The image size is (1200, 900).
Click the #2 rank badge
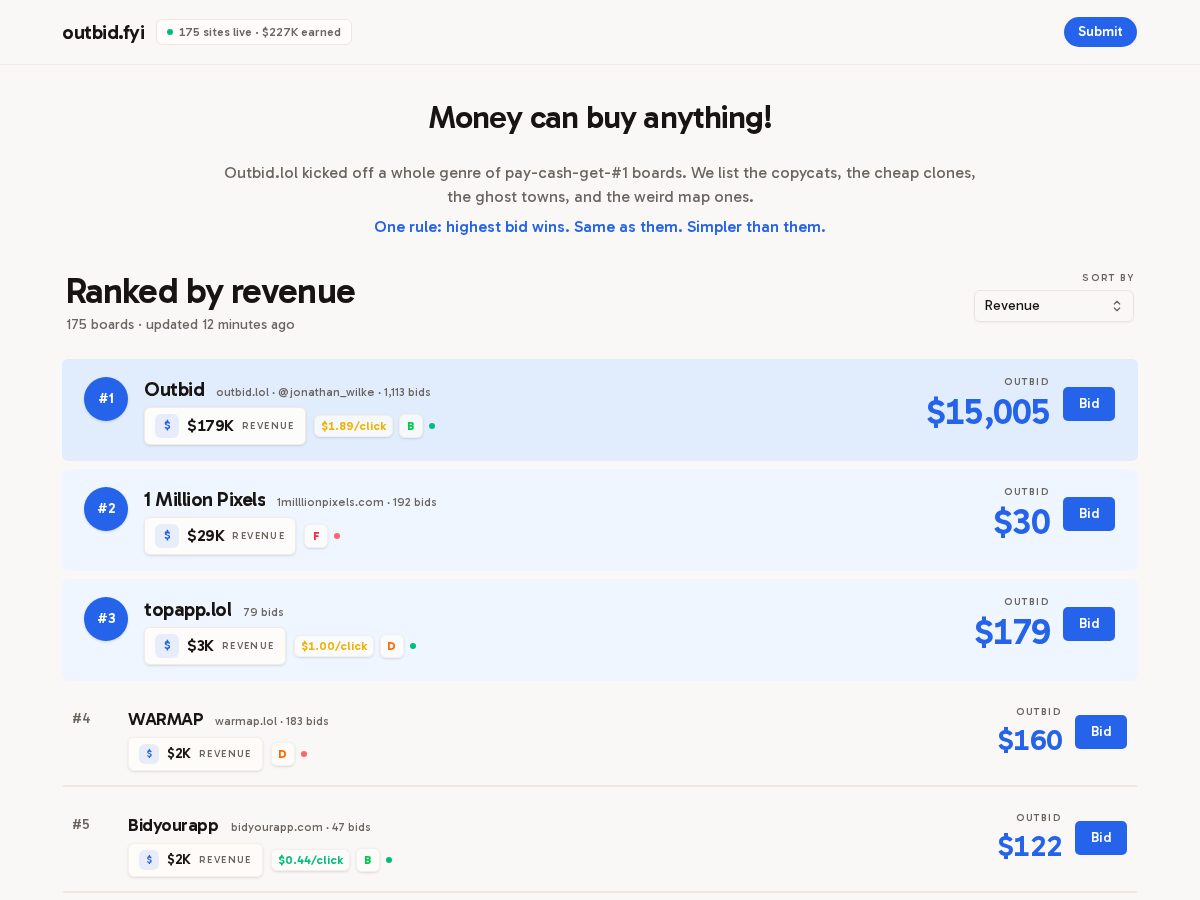106,509
